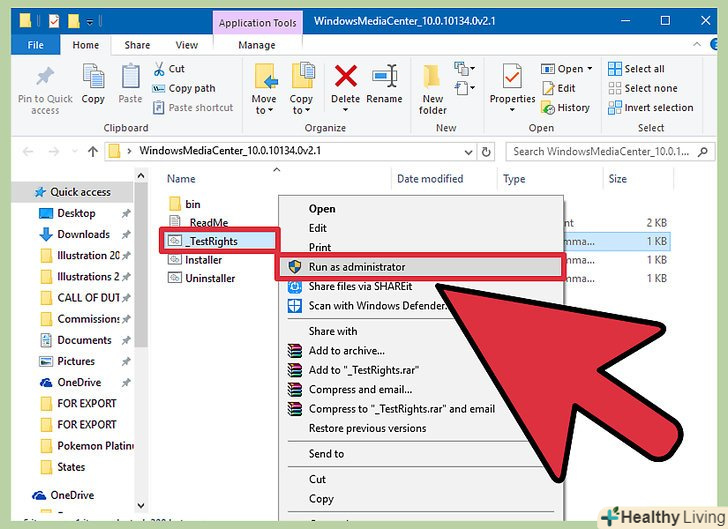Click the New folder icon
This screenshot has width=728, height=529.
[432, 76]
